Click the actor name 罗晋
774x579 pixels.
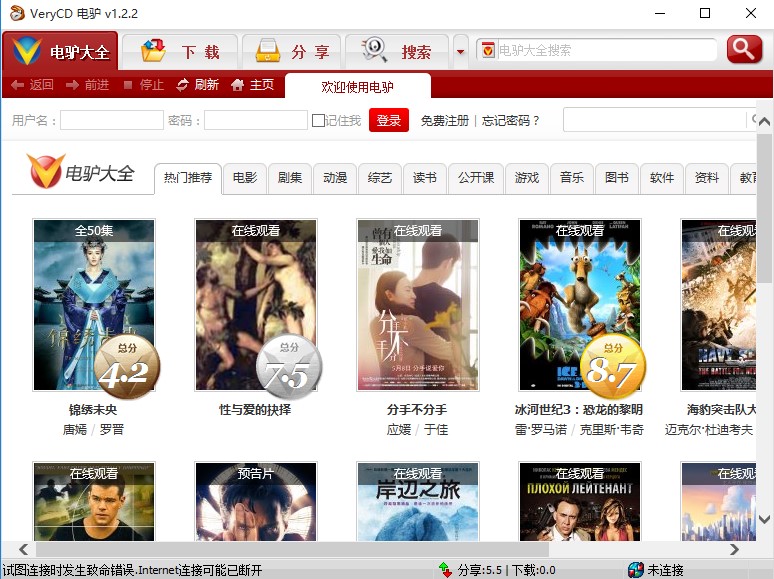point(112,429)
